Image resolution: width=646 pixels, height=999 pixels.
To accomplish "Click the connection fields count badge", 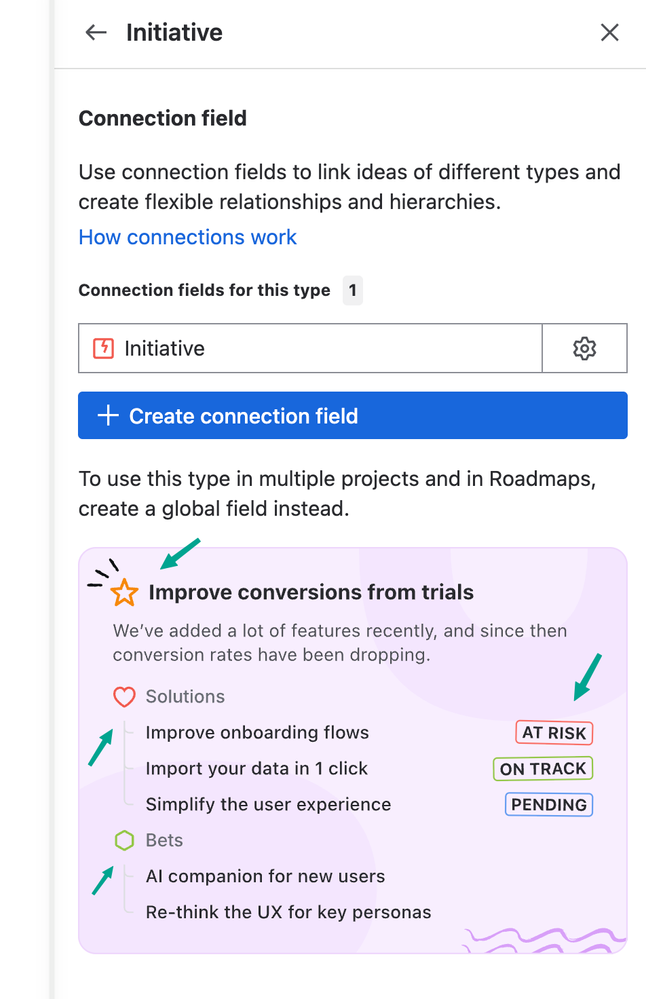I will [352, 291].
